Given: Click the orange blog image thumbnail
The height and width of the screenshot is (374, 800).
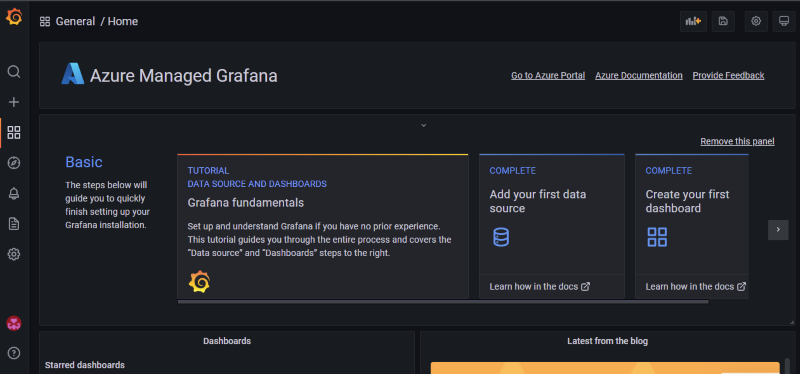Looking at the screenshot, I should point(605,368).
